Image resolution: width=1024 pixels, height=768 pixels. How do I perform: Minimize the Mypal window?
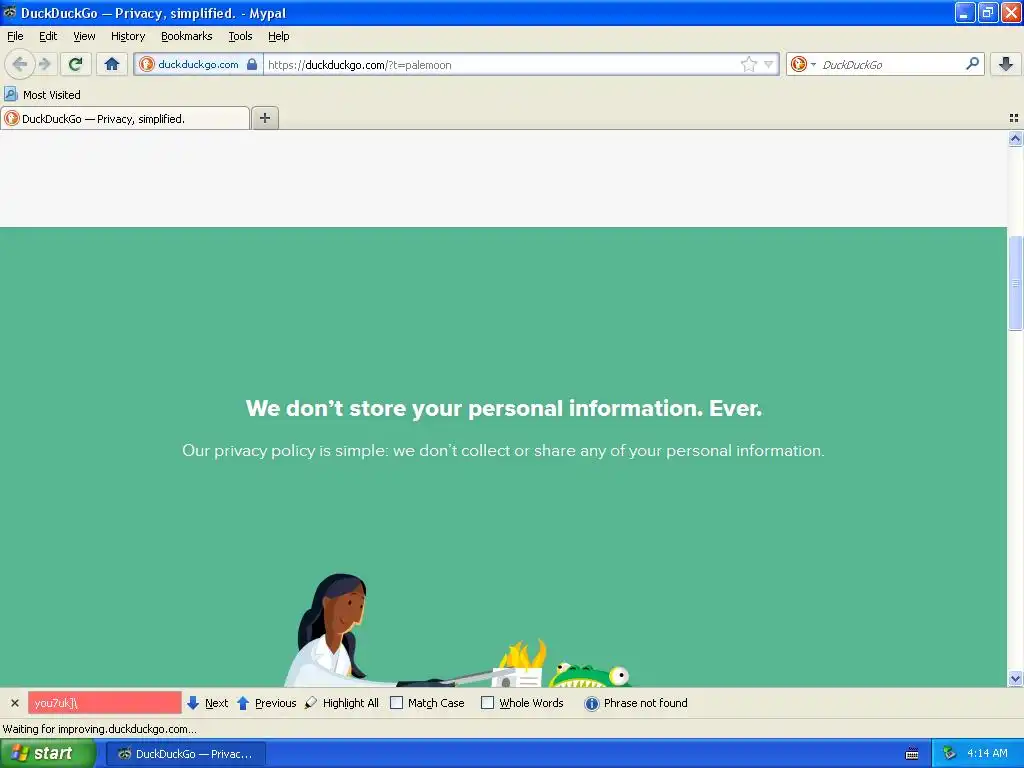tap(965, 12)
